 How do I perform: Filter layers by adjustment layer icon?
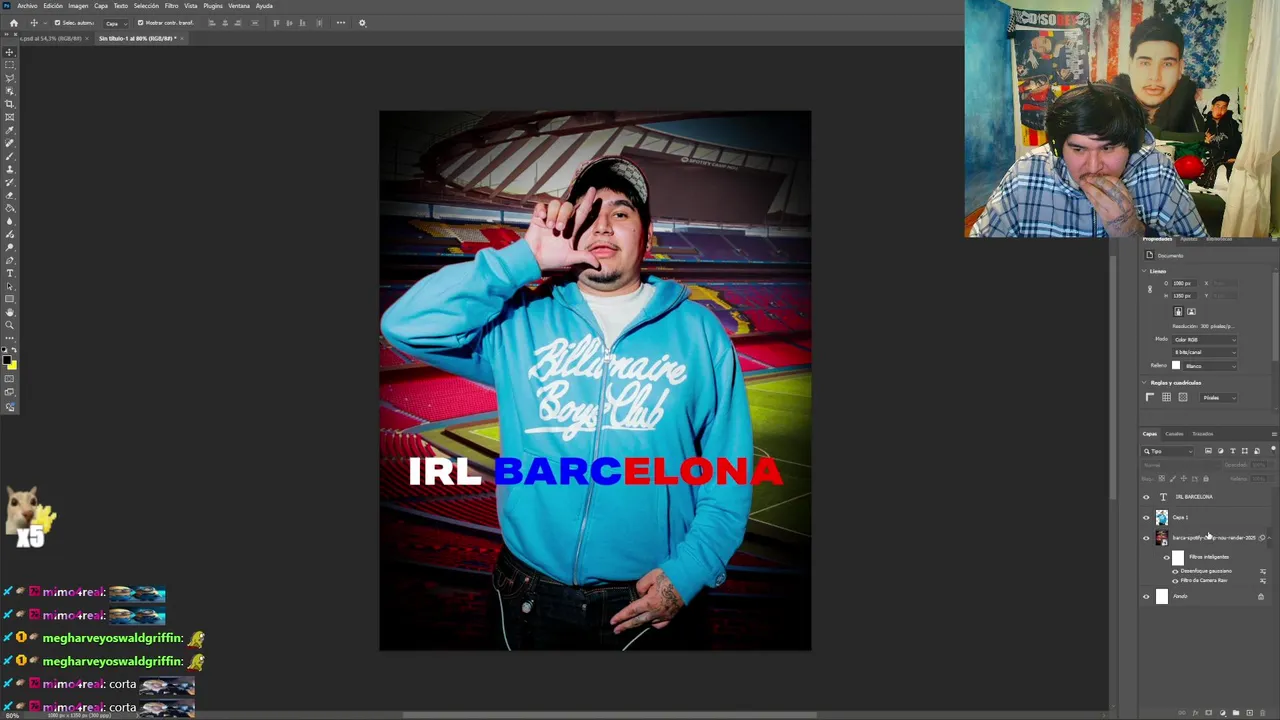point(1220,451)
